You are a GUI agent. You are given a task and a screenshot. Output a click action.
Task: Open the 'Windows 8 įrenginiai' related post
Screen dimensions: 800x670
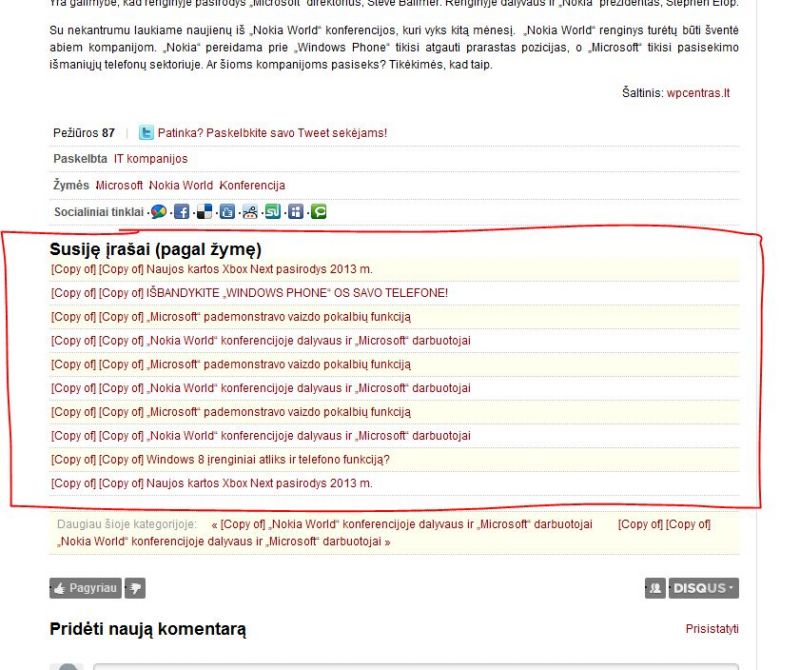[x=220, y=459]
